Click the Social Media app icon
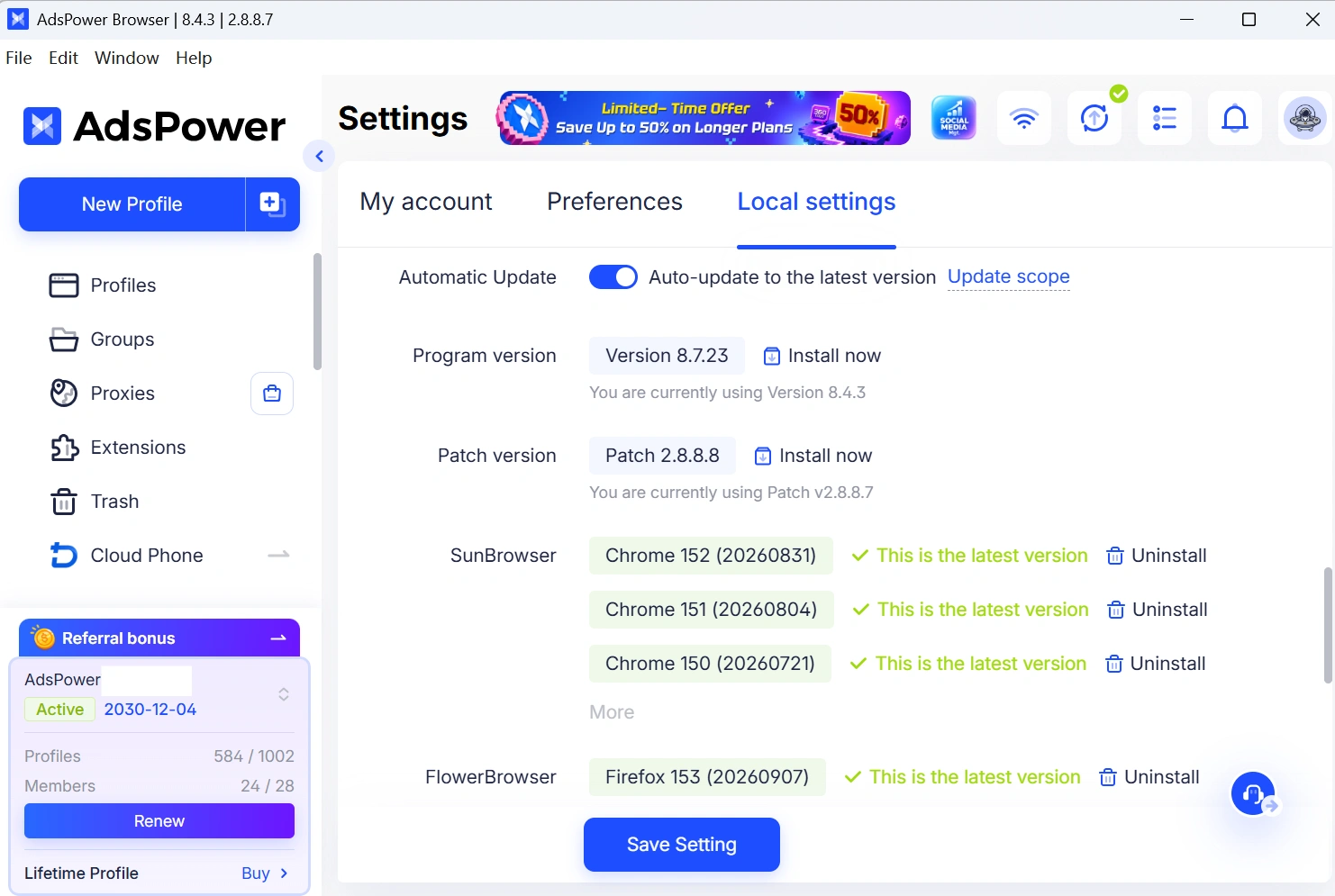 [954, 118]
